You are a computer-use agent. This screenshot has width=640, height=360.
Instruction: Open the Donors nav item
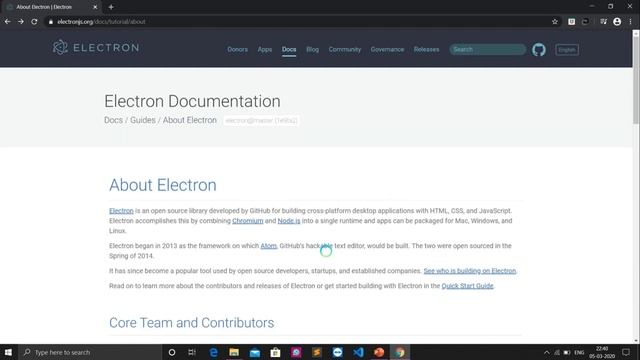pos(238,49)
